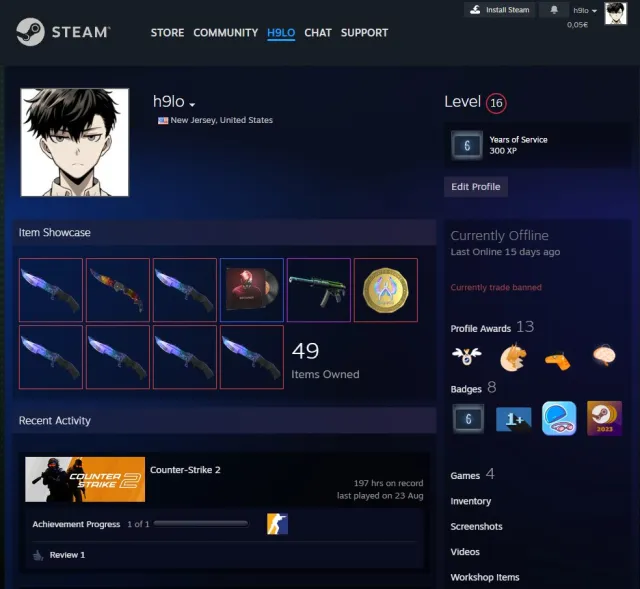The image size is (640, 589).
Task: Open the Screenshots link
Action: pyautogui.click(x=476, y=526)
